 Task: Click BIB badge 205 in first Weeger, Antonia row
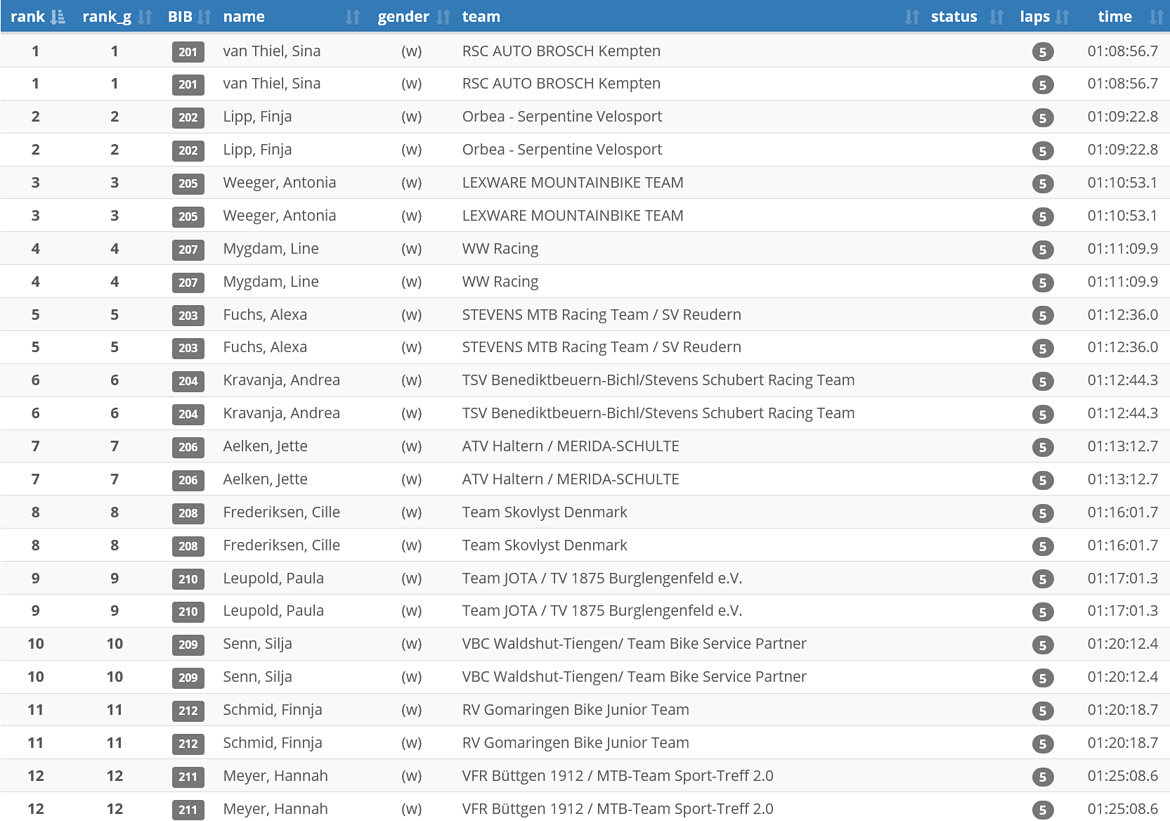pyautogui.click(x=188, y=183)
